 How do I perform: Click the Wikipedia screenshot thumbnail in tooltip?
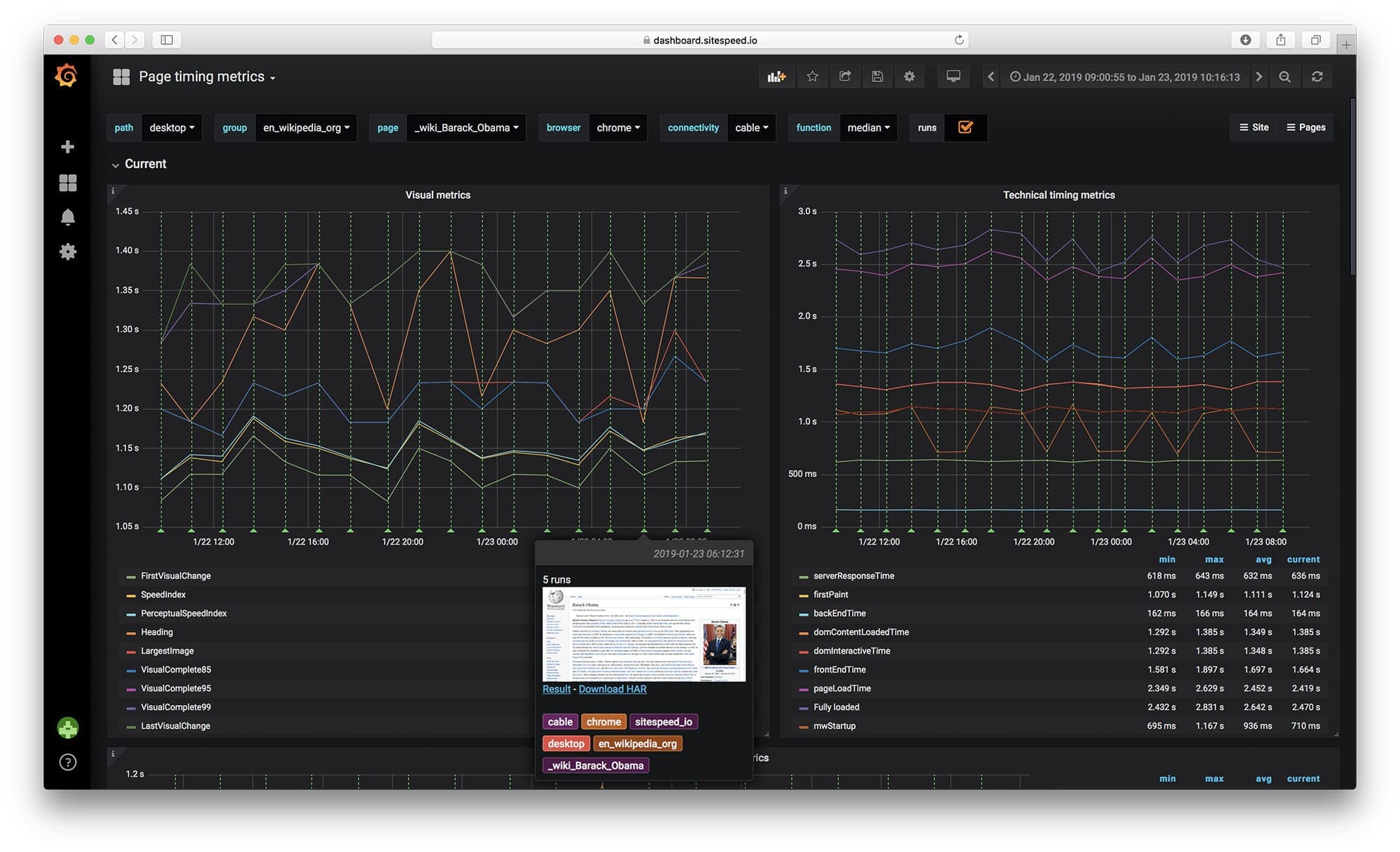tap(643, 634)
